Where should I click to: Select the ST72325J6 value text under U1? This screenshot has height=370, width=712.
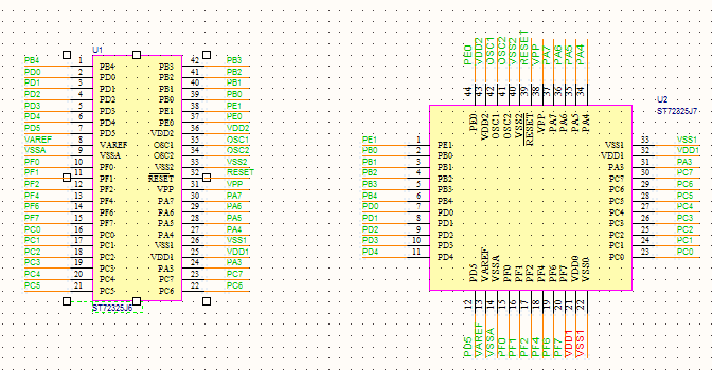(112, 308)
